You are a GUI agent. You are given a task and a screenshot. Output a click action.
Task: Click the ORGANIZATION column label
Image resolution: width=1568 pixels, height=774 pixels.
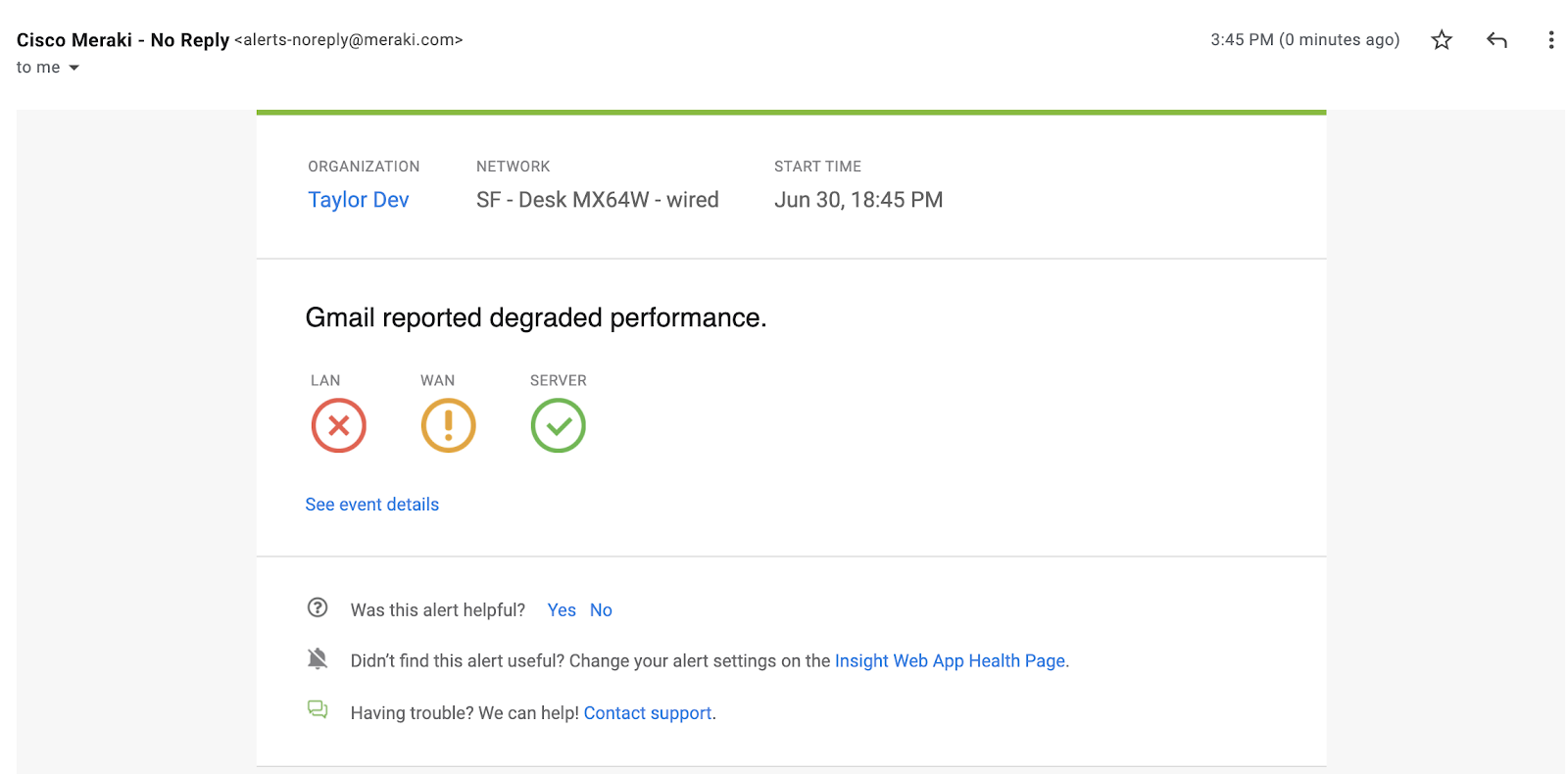tap(364, 167)
